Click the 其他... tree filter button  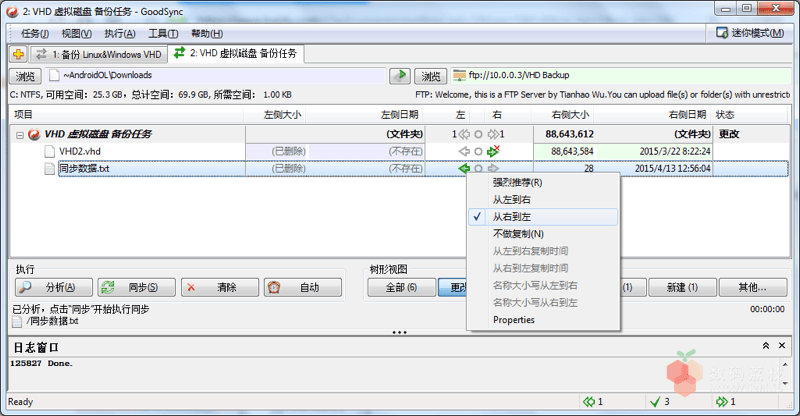click(753, 287)
